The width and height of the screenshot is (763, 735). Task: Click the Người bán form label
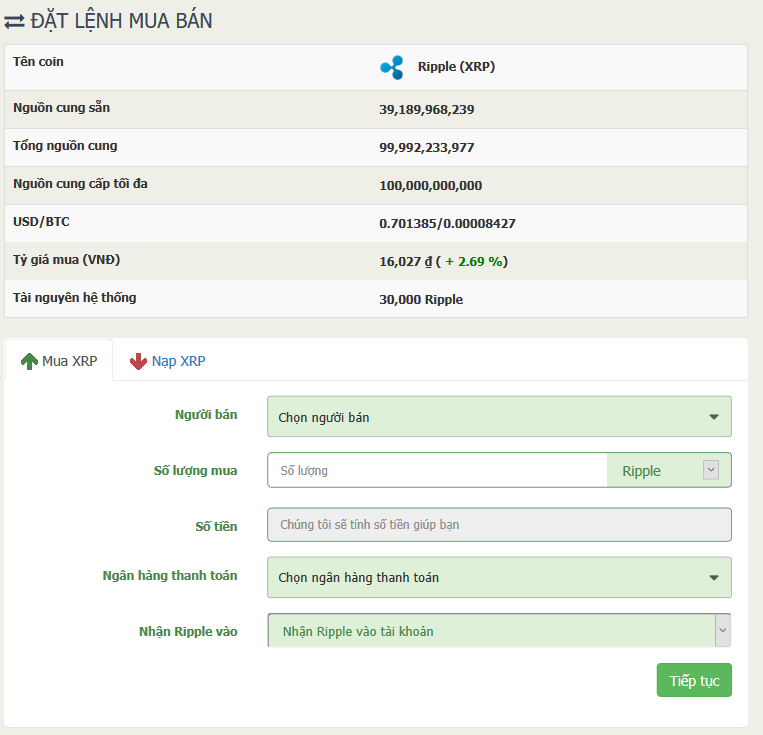click(x=206, y=415)
